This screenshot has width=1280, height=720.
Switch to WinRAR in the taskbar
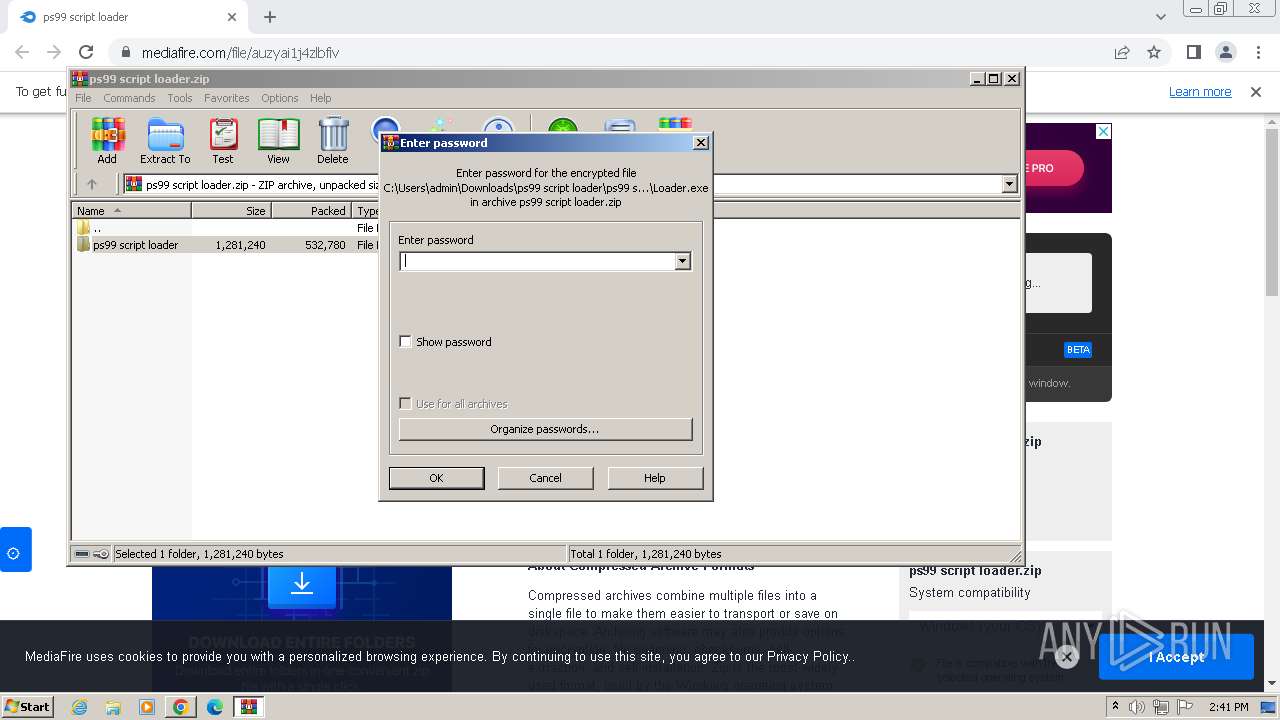point(248,707)
